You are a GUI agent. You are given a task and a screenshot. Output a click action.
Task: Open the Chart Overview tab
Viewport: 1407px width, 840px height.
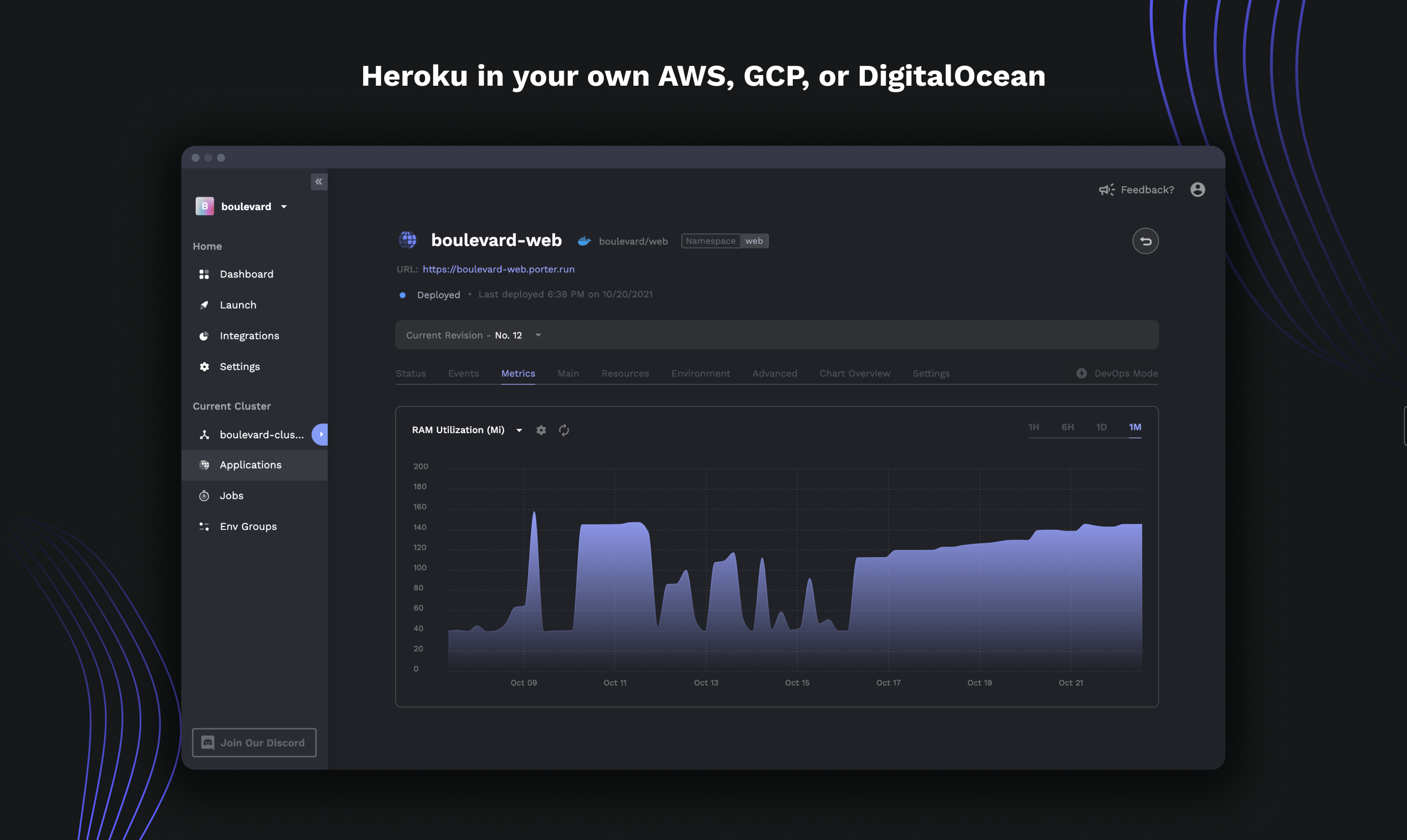tap(854, 374)
